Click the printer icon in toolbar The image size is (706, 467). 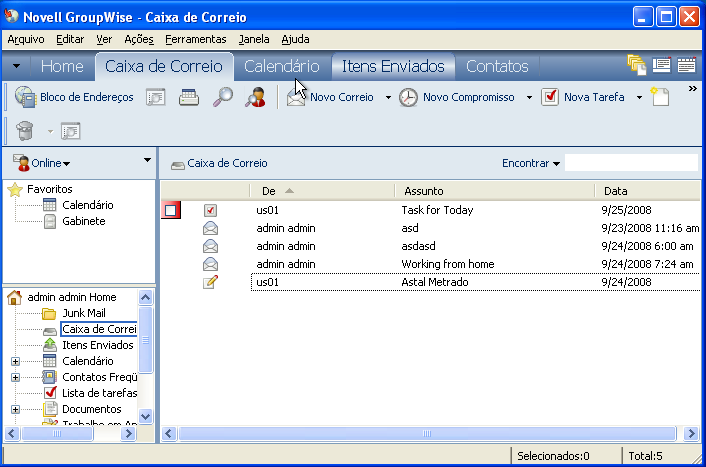coord(189,97)
